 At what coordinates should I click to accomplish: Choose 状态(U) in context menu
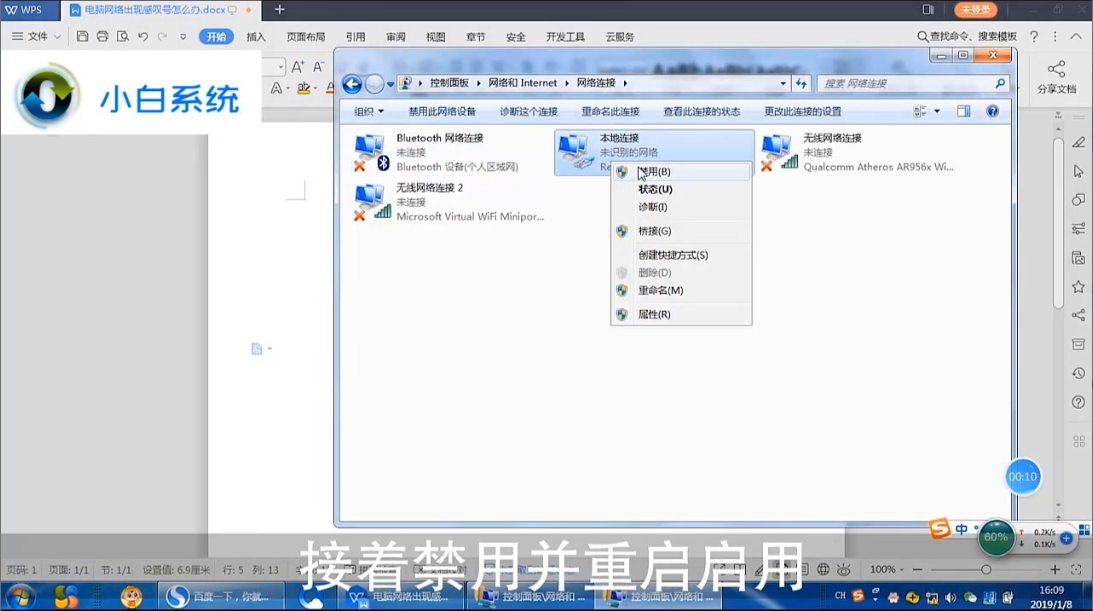[681, 190]
